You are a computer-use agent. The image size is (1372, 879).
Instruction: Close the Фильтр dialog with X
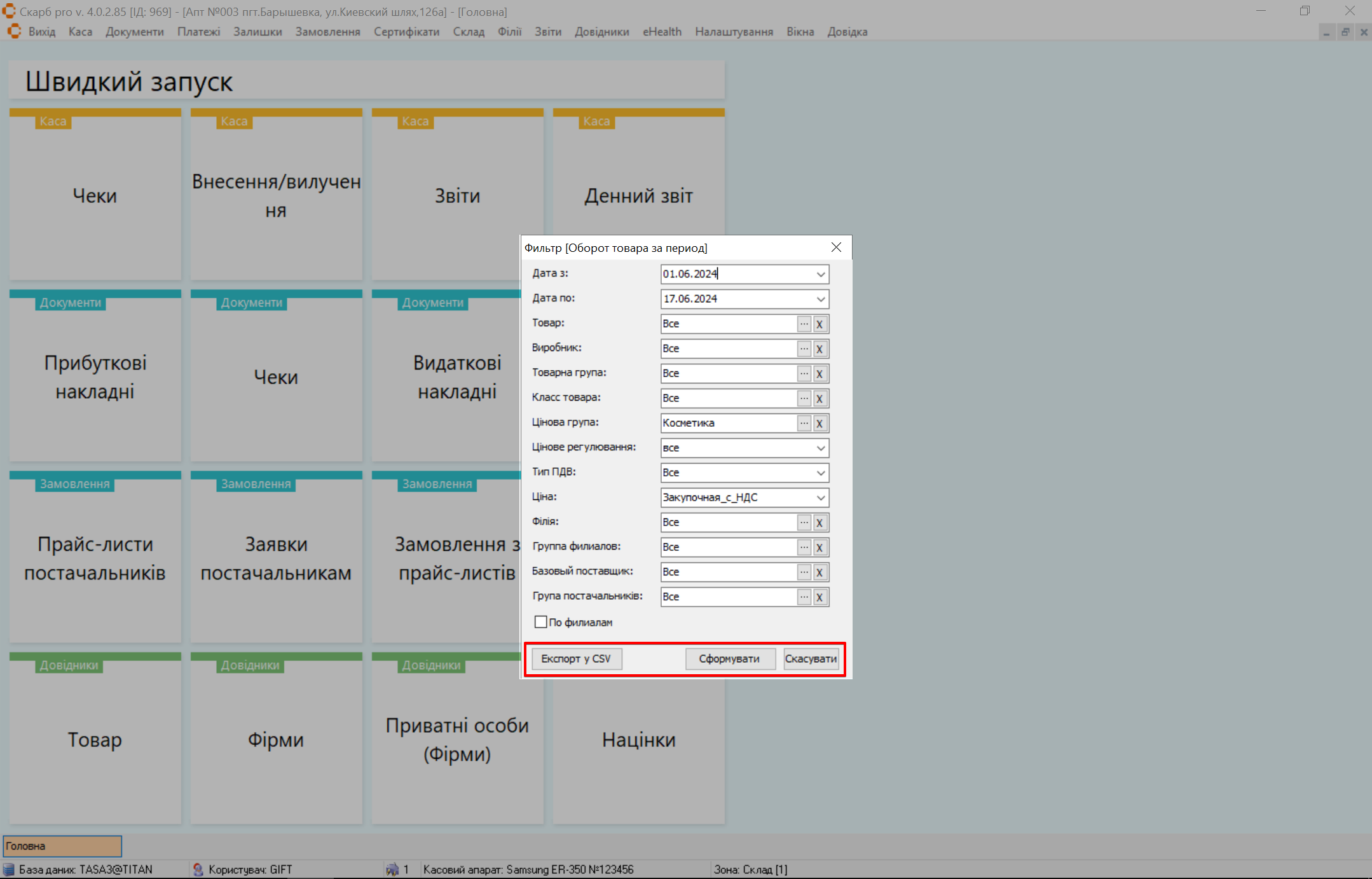[836, 247]
